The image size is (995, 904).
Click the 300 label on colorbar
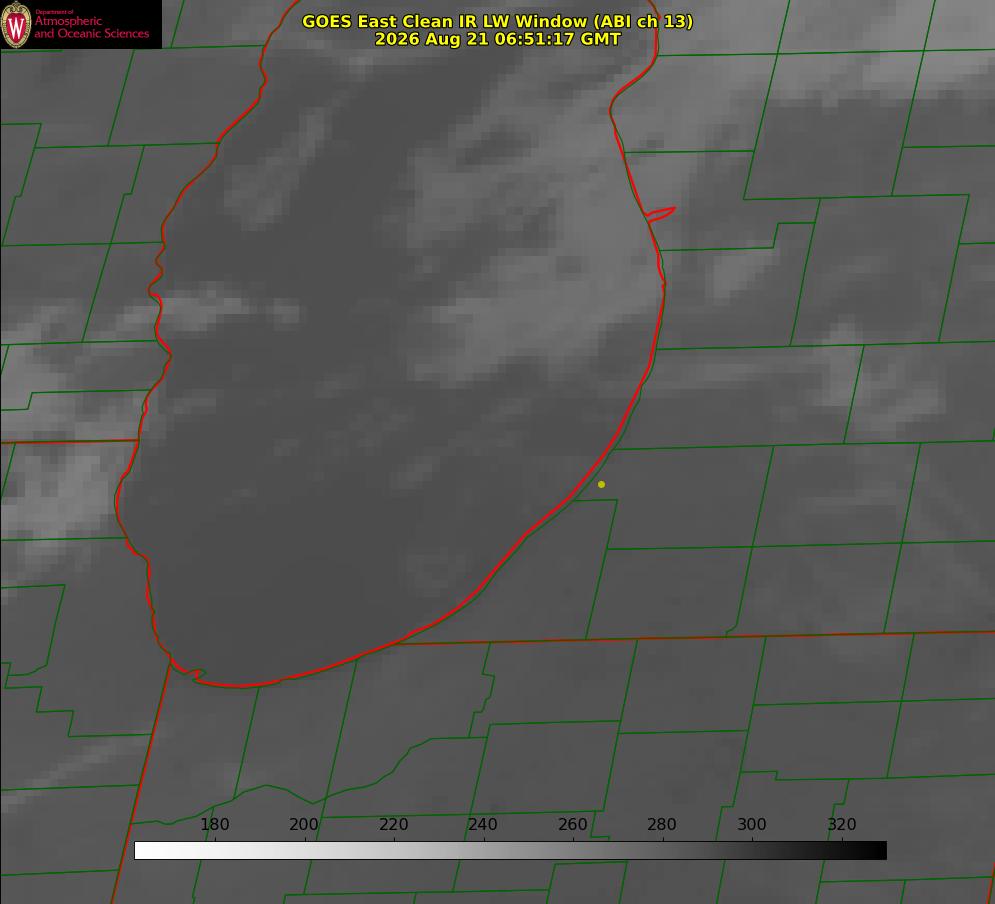click(752, 824)
